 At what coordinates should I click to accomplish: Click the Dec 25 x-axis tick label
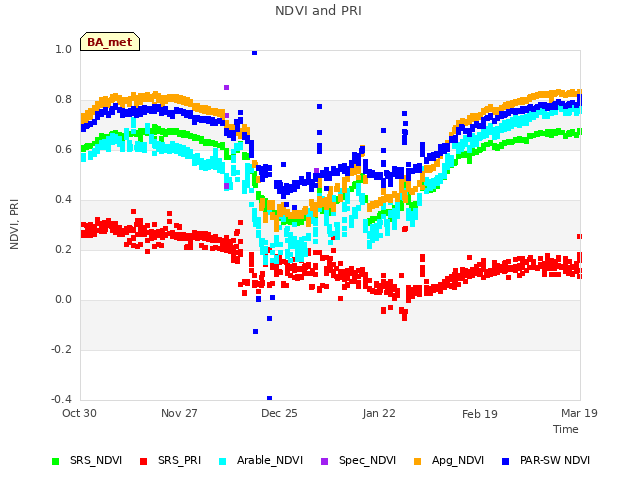[279, 413]
